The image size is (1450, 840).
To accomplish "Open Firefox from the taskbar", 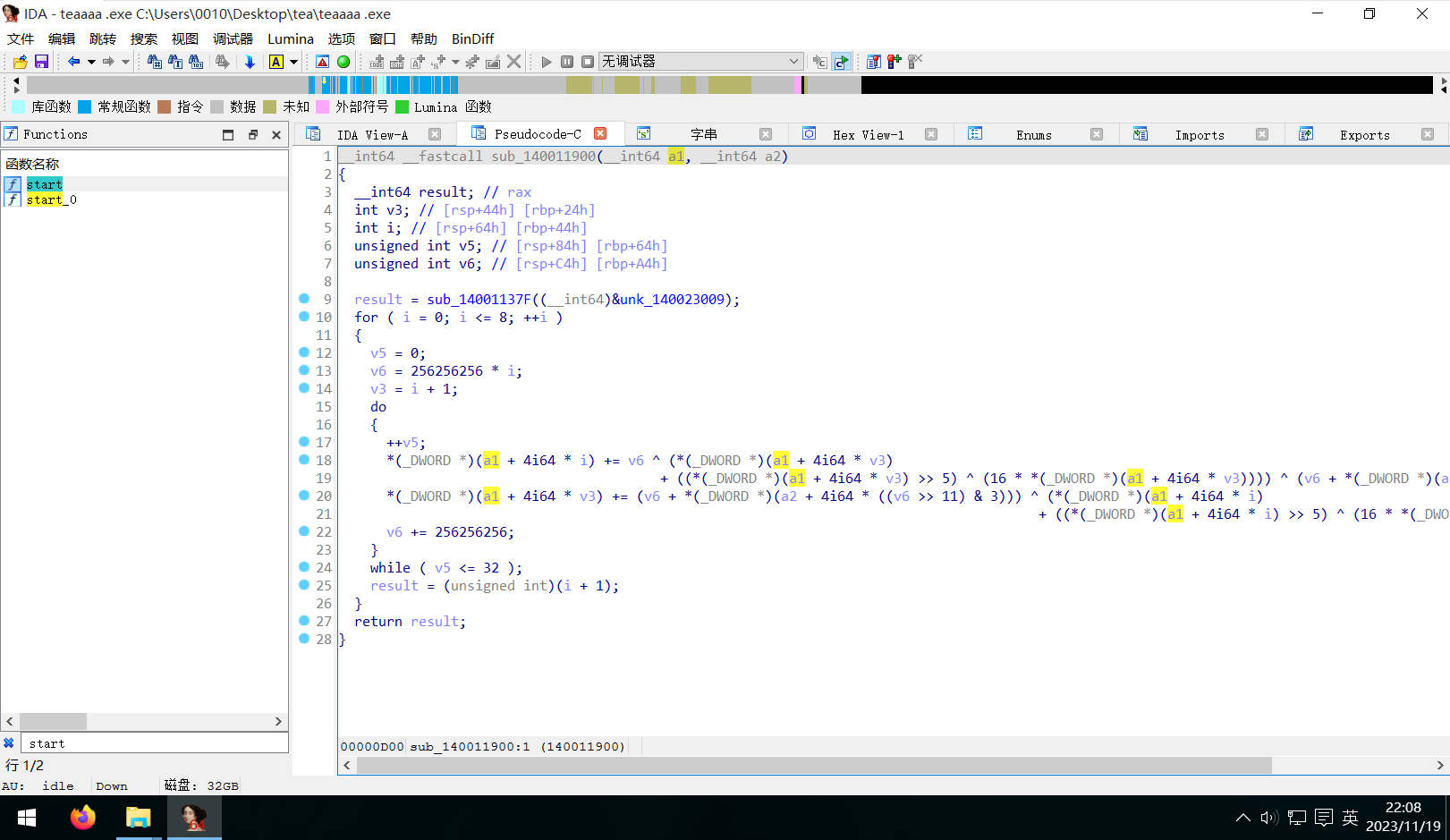I will pos(83,818).
